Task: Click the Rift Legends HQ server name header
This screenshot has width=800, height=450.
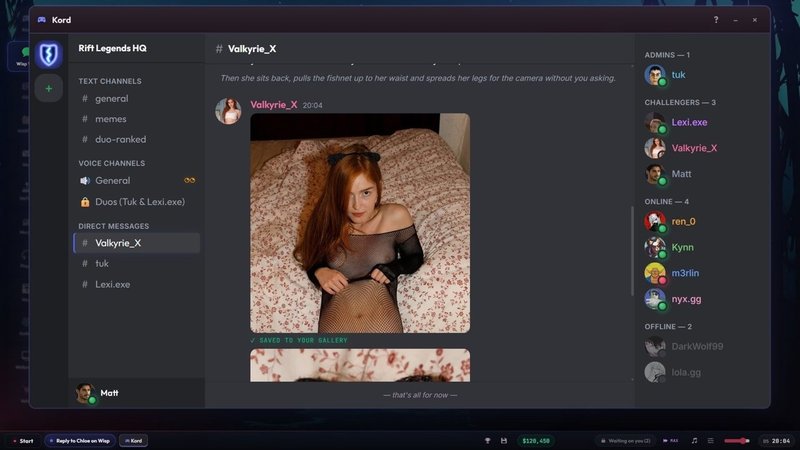Action: point(112,48)
